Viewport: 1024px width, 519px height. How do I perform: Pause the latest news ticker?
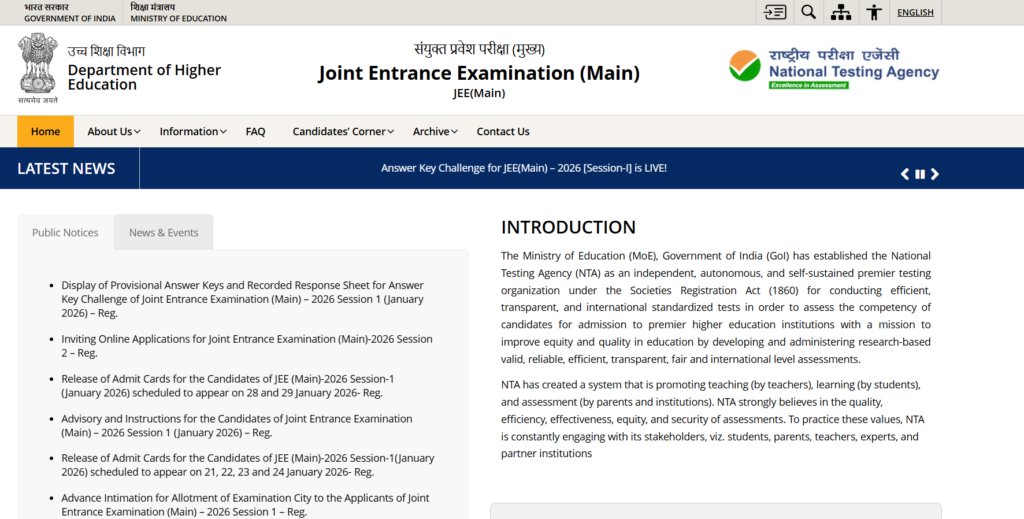tap(920, 174)
